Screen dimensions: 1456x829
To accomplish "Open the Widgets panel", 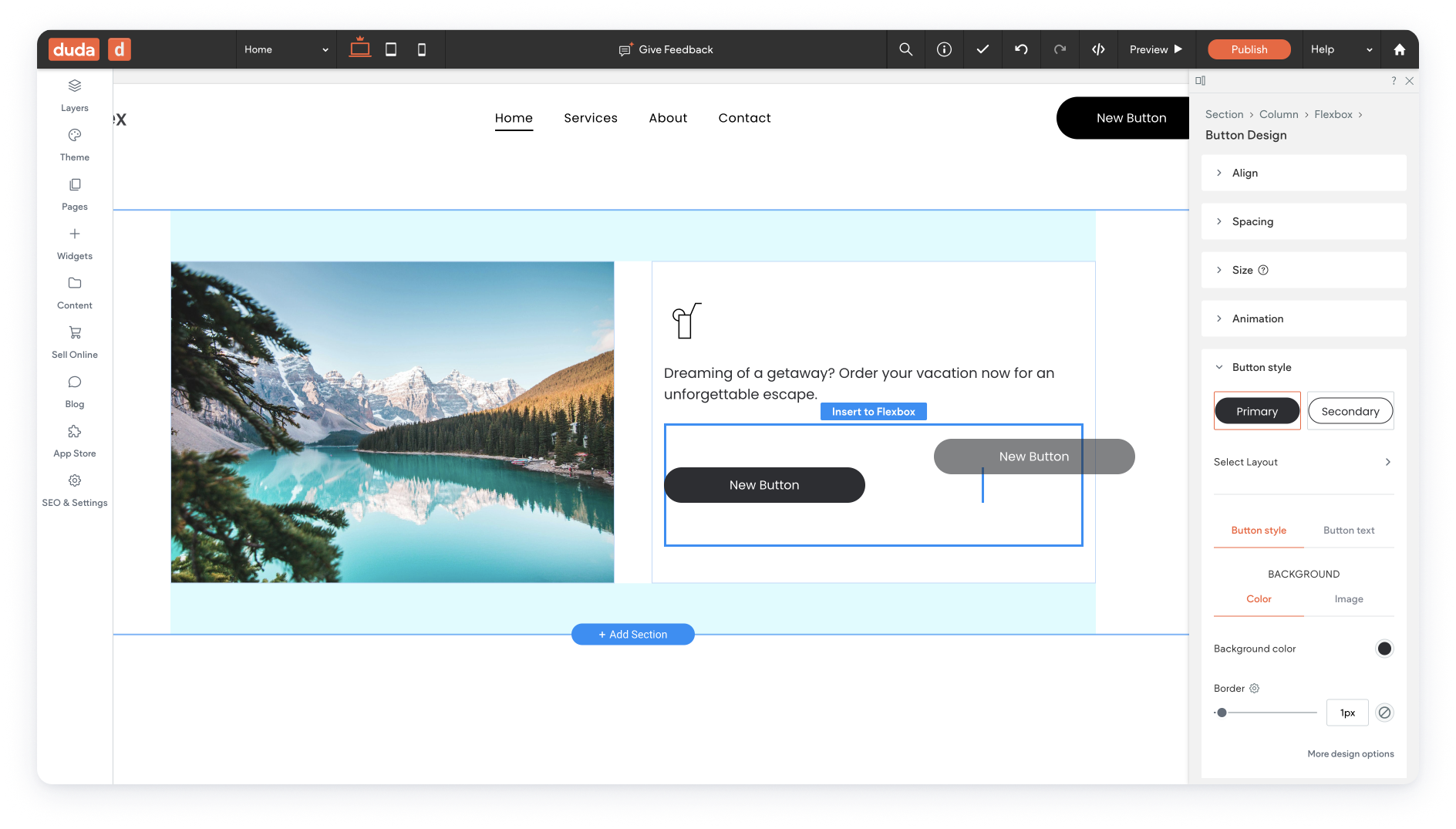I will (75, 243).
